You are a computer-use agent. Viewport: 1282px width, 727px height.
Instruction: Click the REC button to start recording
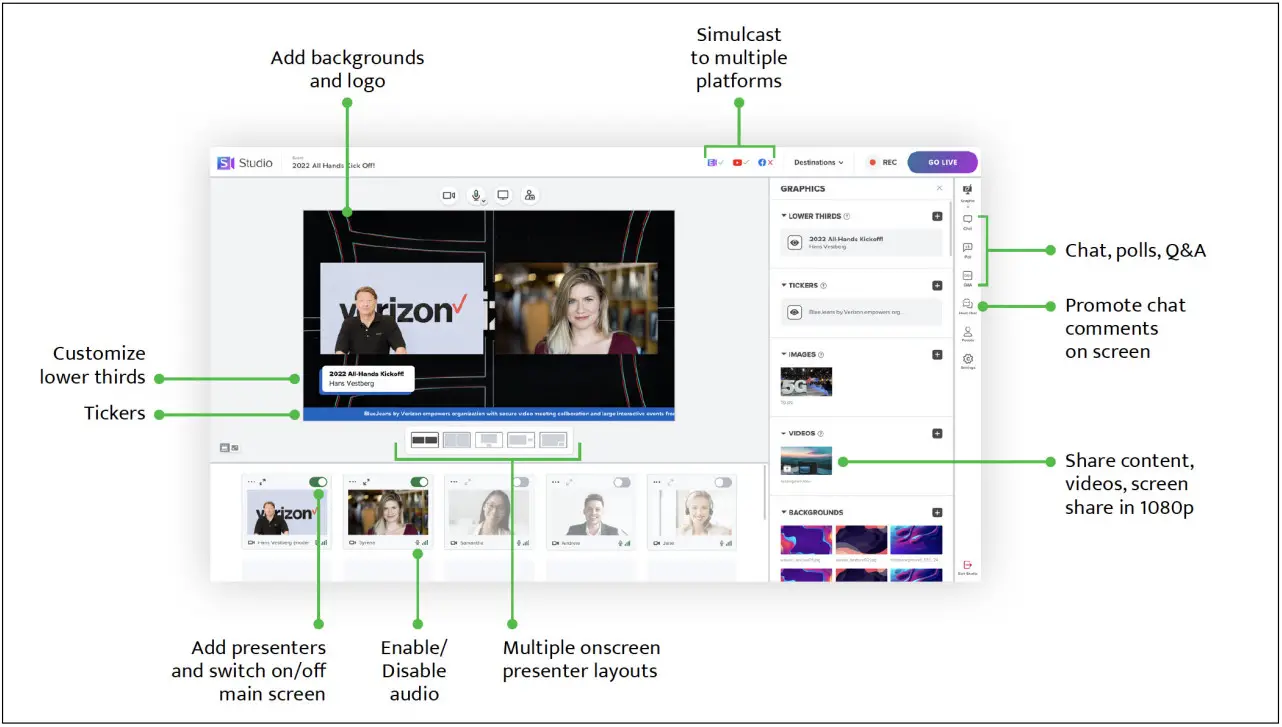884,162
